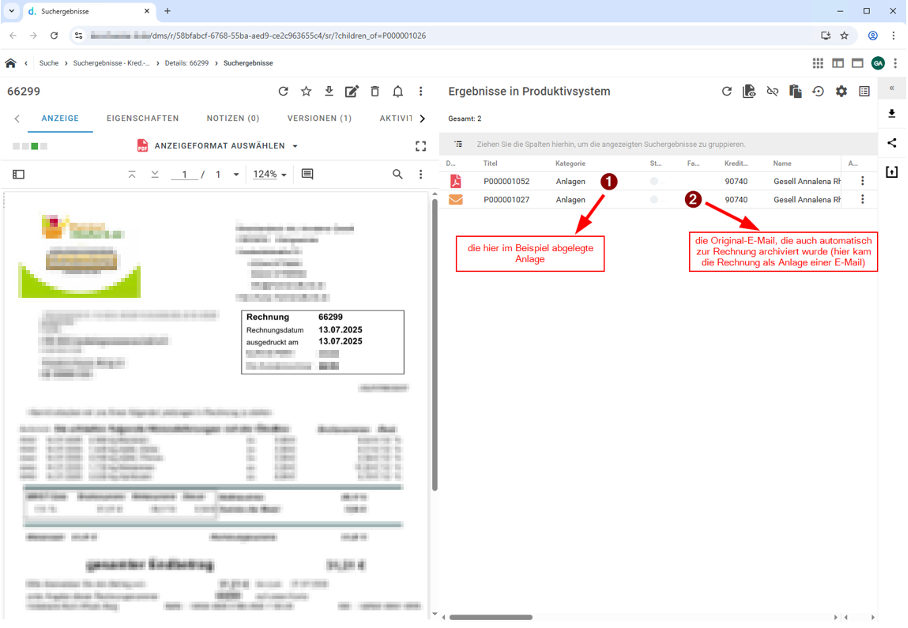The height and width of the screenshot is (628, 908).
Task: Reload page with Chrome reload button
Action: click(x=54, y=35)
